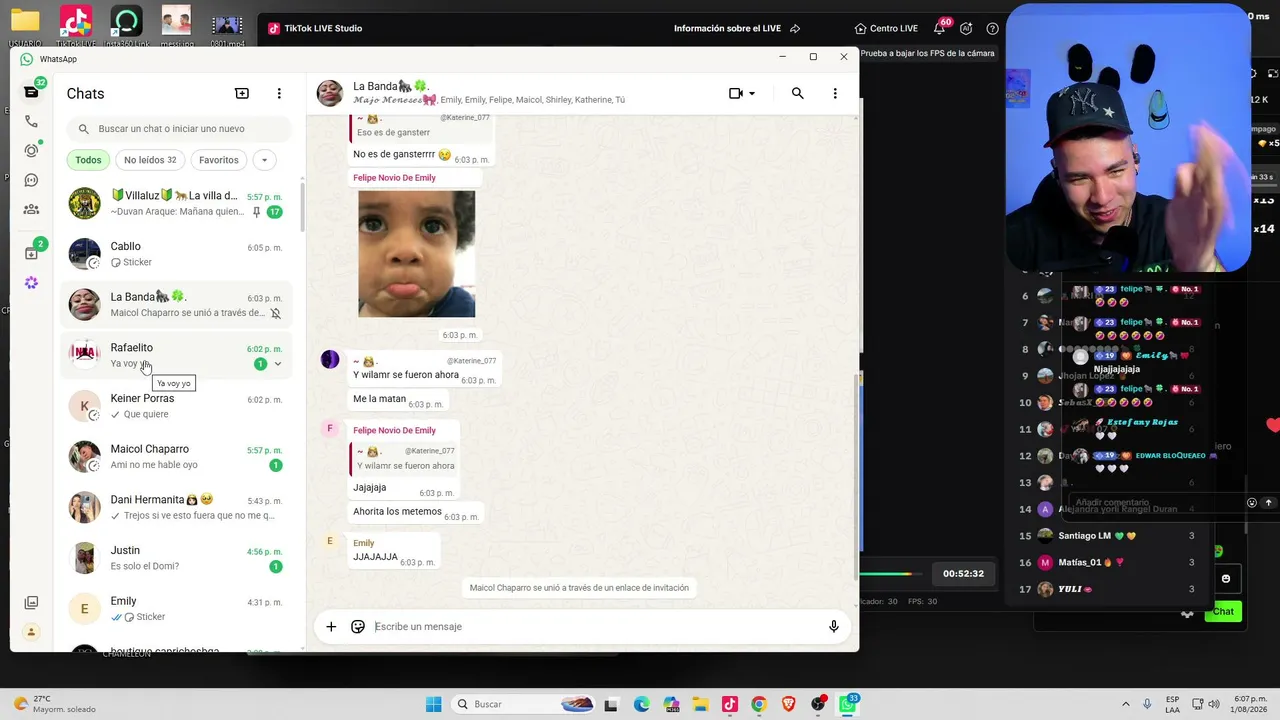Expand the video call options dropdown

752,93
